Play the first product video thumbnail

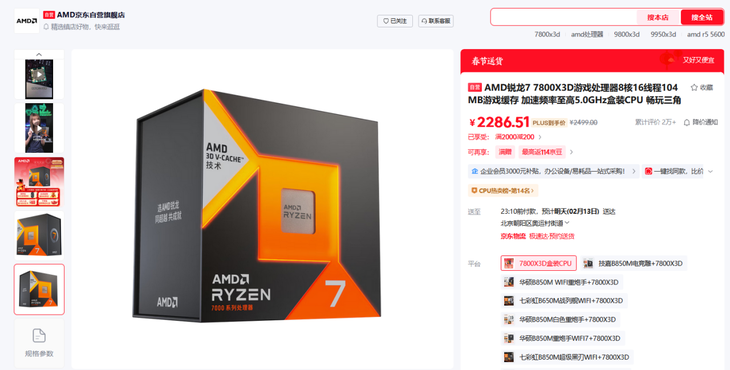(x=39, y=74)
